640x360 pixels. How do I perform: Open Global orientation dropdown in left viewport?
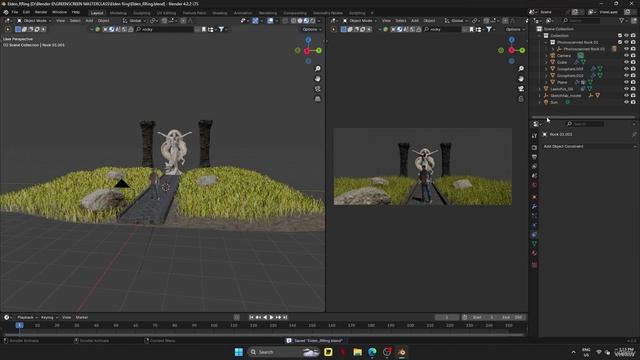134,21
